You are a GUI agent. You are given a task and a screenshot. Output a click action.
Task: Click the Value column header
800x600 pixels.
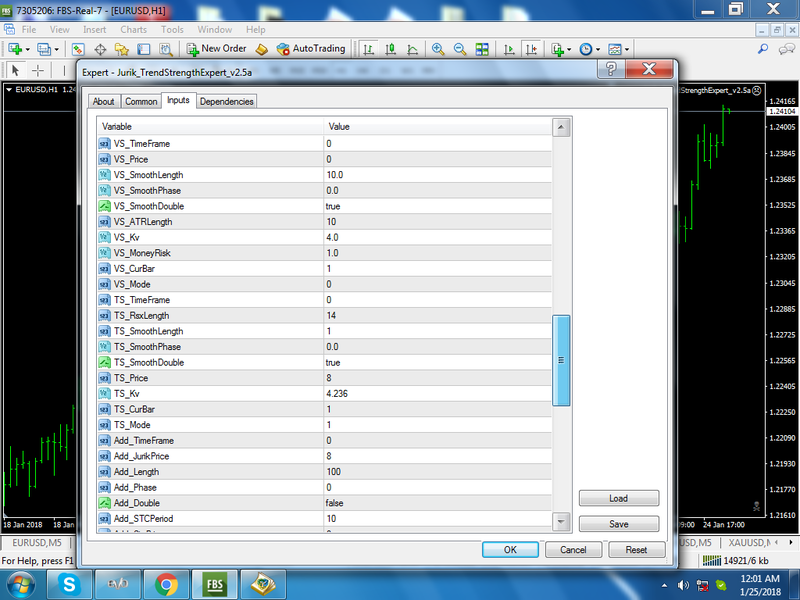click(438, 127)
